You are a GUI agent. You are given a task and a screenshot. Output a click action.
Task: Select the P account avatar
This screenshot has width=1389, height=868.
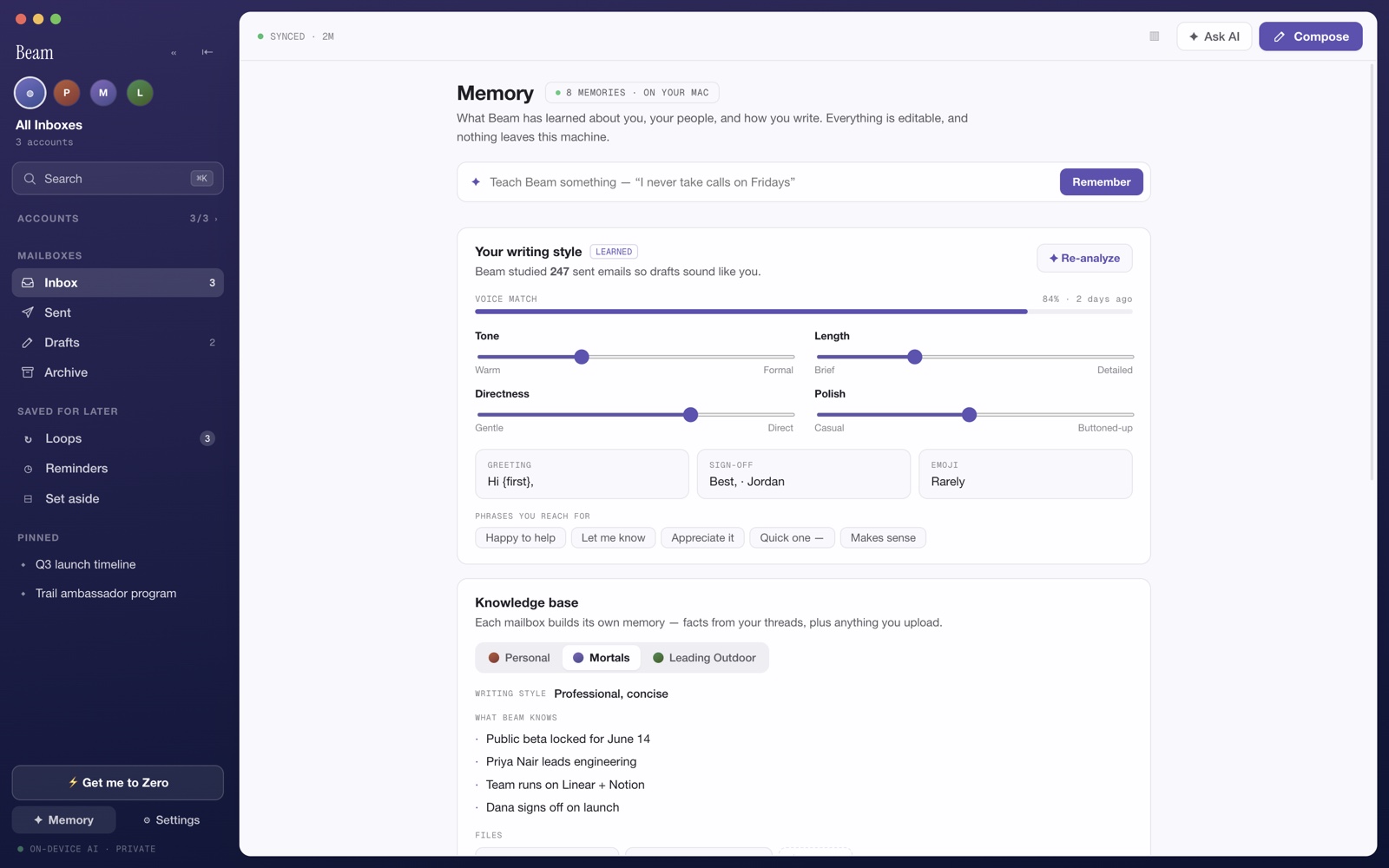67,93
